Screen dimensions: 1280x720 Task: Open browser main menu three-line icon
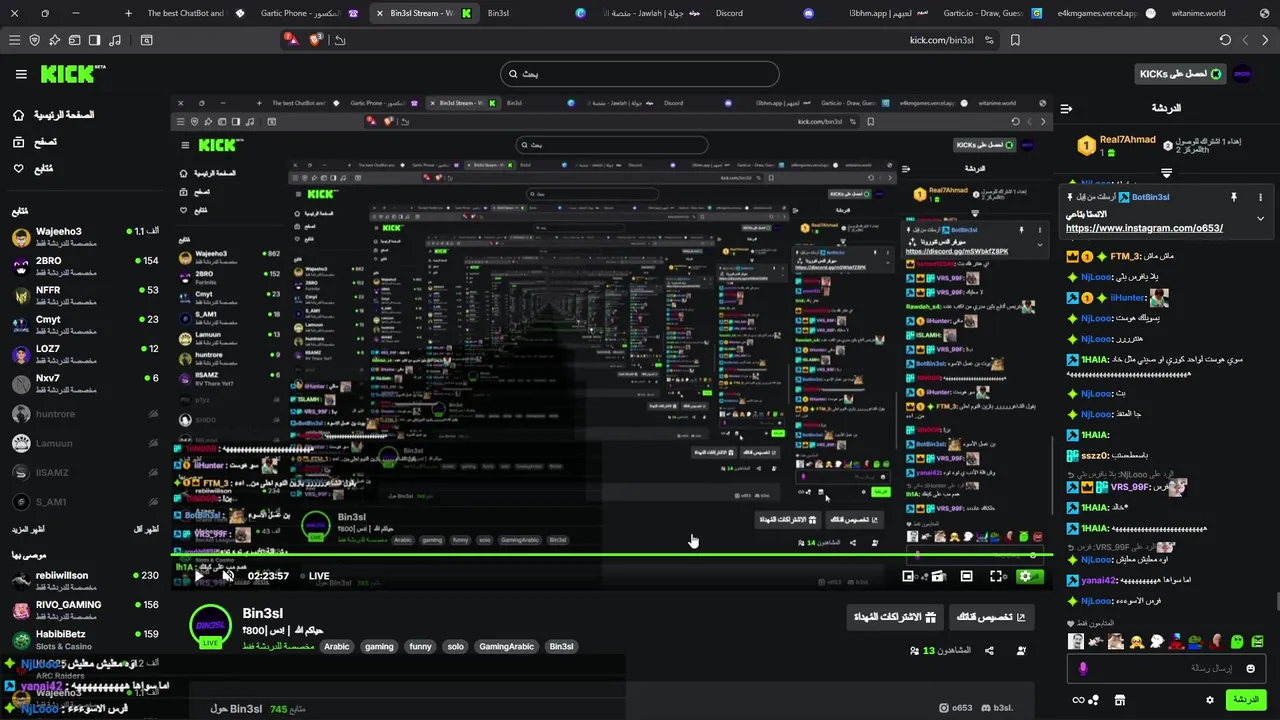coord(14,40)
